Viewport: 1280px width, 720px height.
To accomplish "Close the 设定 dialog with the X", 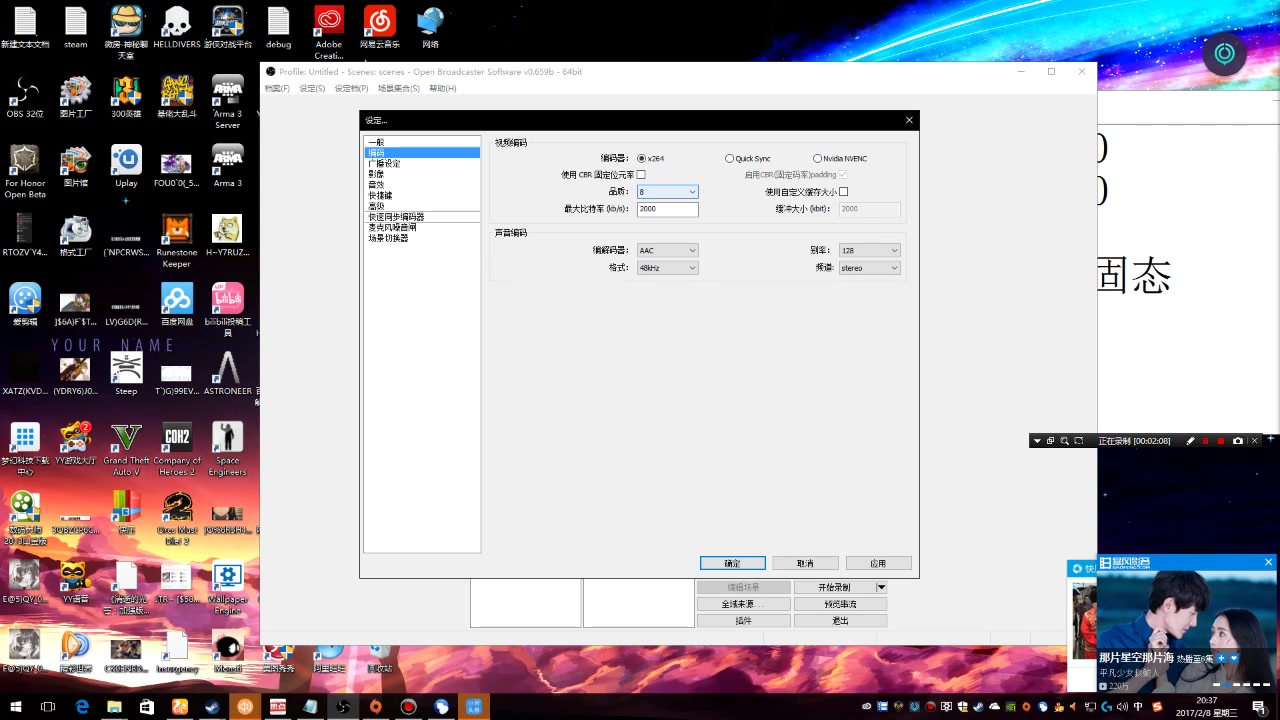I will (x=908, y=120).
